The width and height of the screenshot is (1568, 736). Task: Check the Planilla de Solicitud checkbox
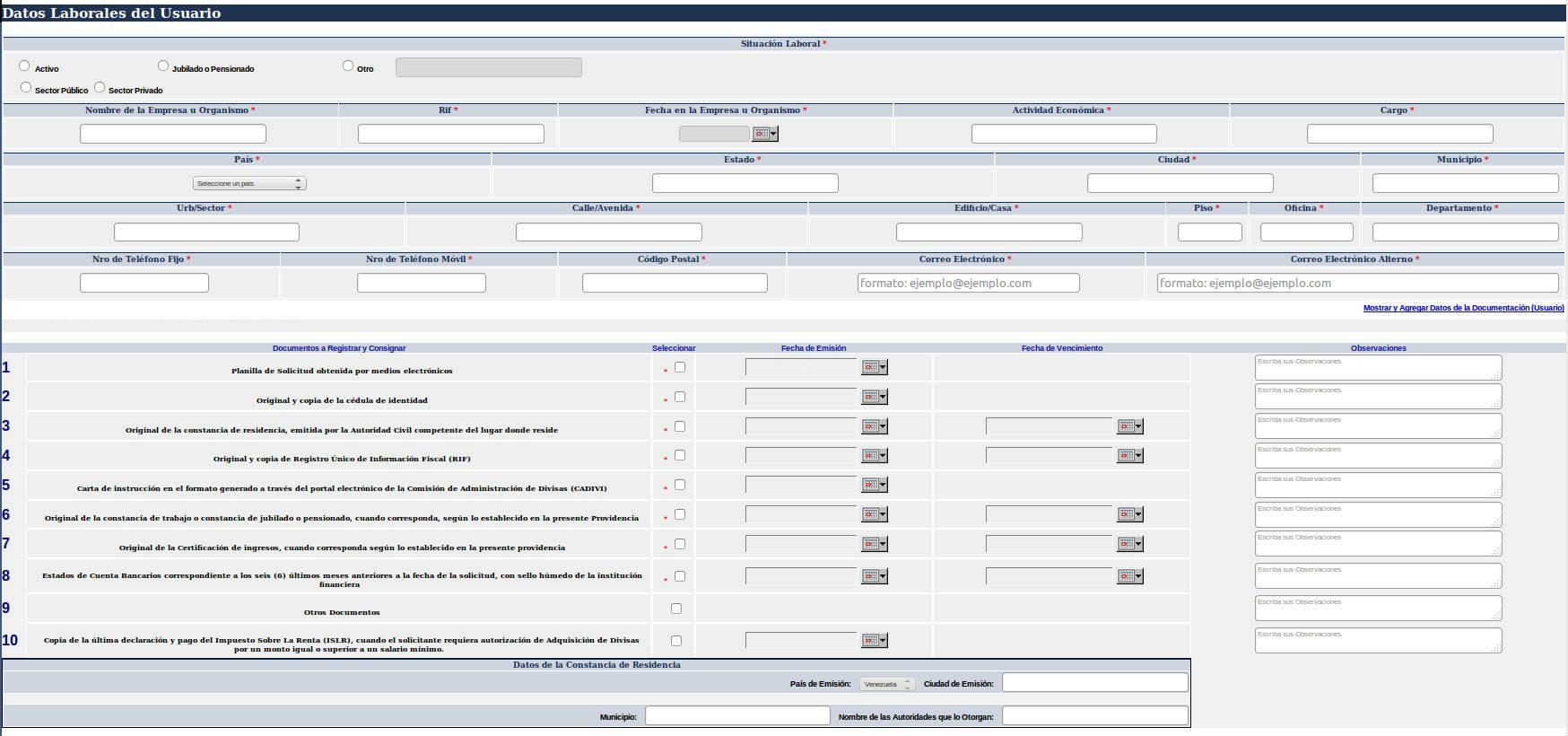(679, 367)
